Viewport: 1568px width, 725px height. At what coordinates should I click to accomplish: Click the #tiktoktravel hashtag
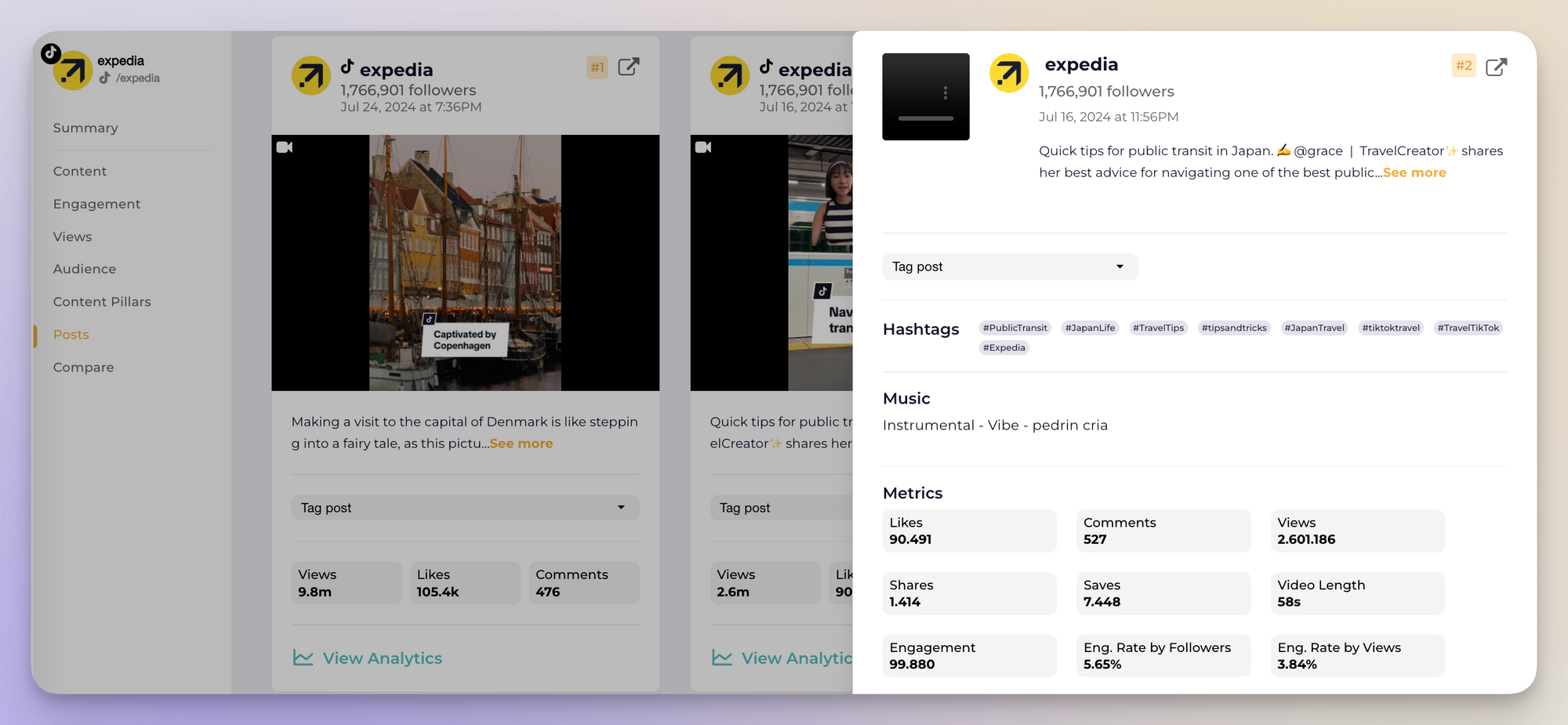coord(1391,328)
